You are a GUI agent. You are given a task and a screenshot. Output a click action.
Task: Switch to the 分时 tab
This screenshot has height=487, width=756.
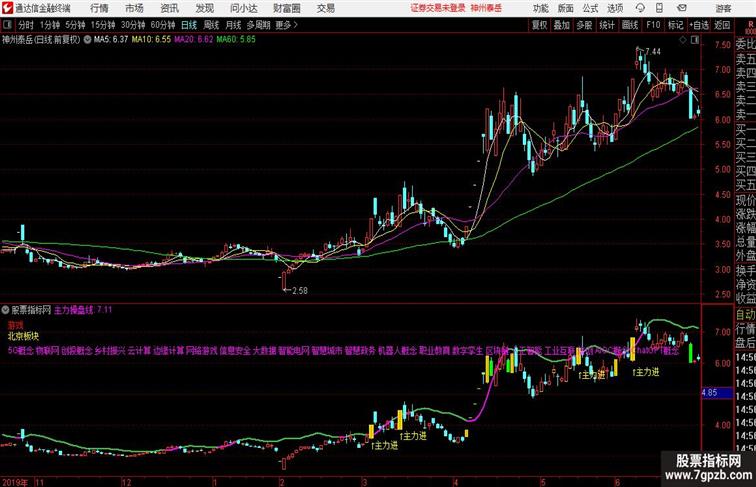pos(26,25)
